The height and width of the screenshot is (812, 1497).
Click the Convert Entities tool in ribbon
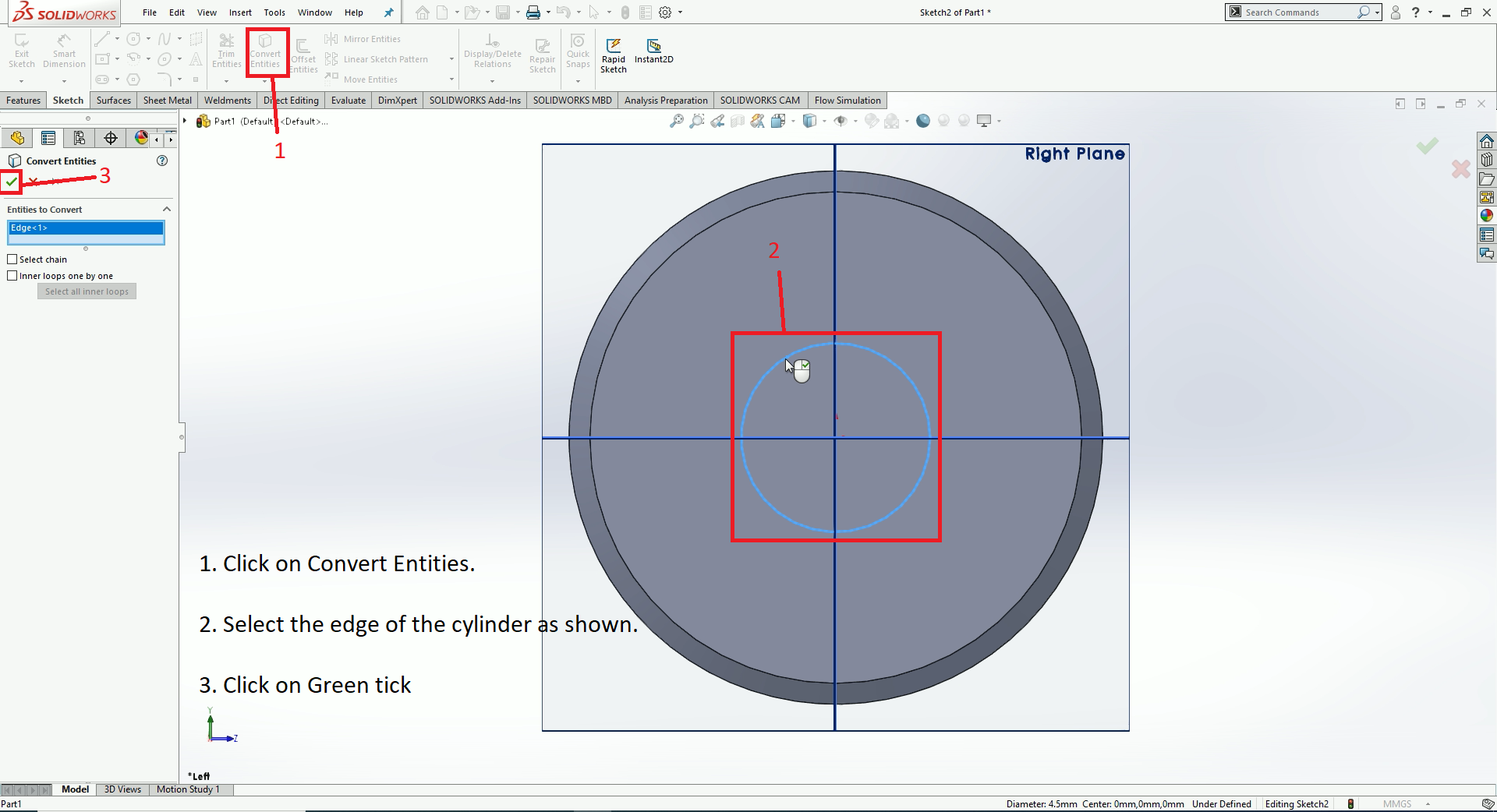click(x=265, y=51)
